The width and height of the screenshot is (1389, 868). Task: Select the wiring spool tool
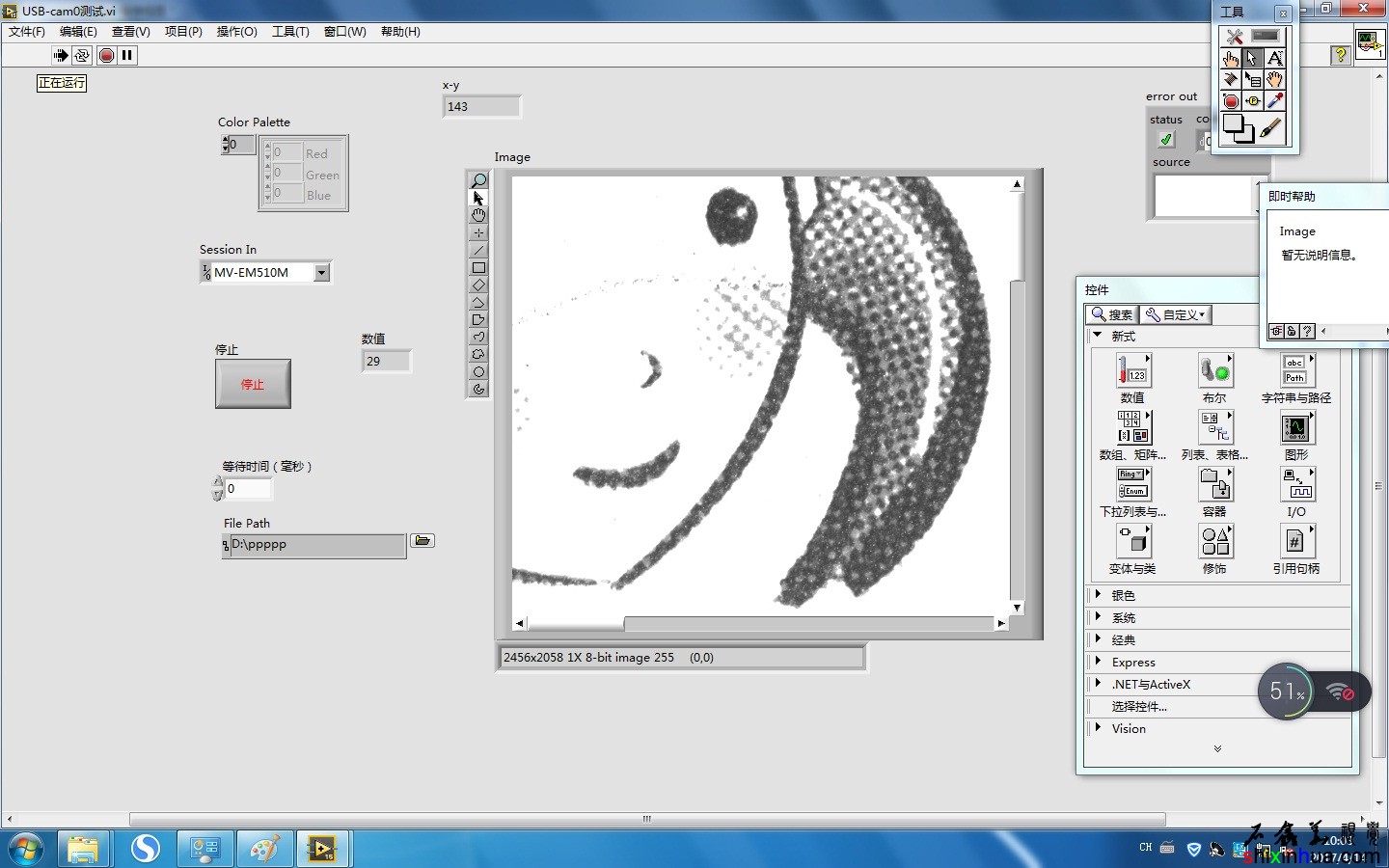tap(1231, 80)
